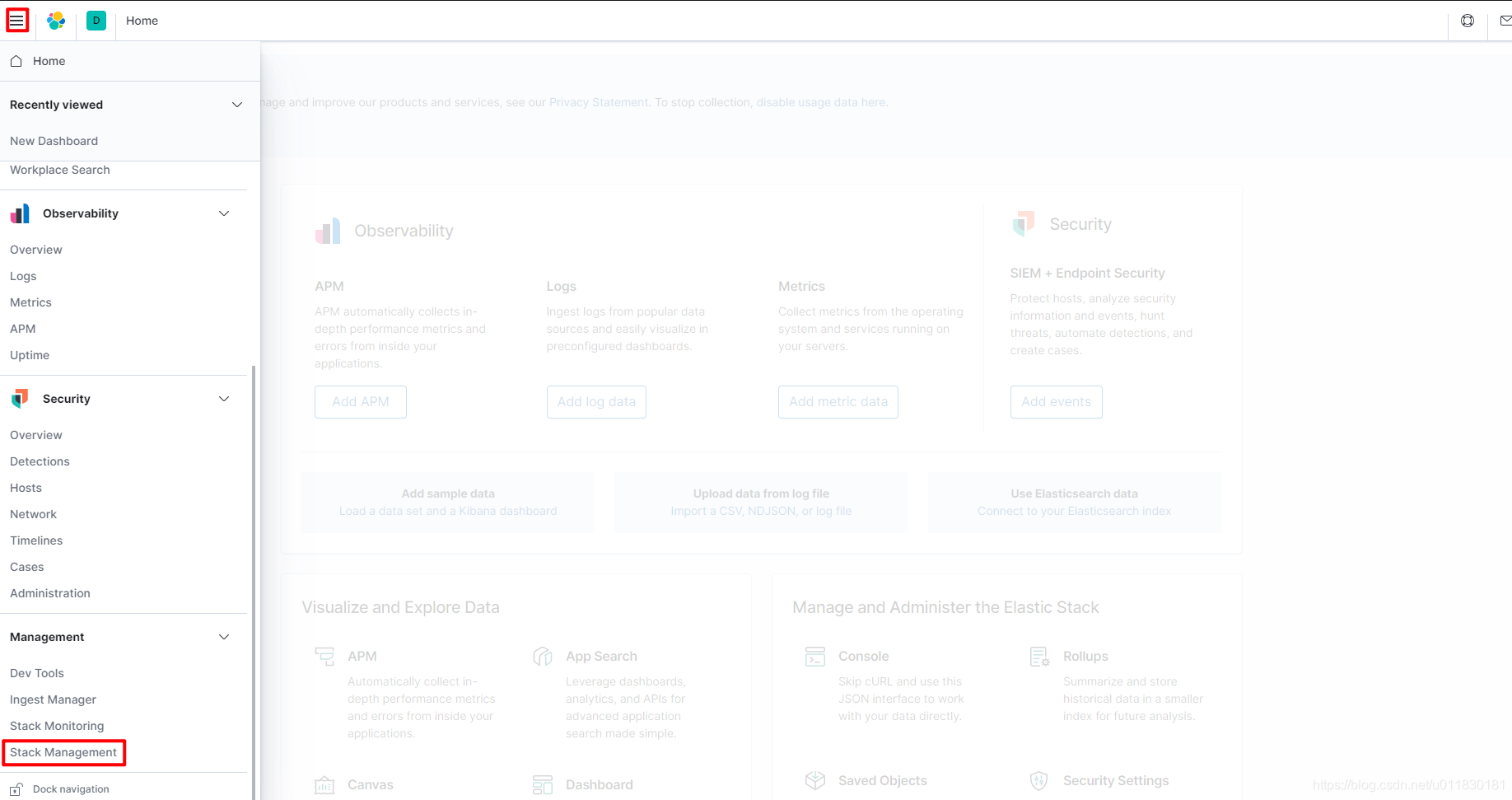Image resolution: width=1512 pixels, height=800 pixels.
Task: Click the Console icon
Action: [x=815, y=657]
